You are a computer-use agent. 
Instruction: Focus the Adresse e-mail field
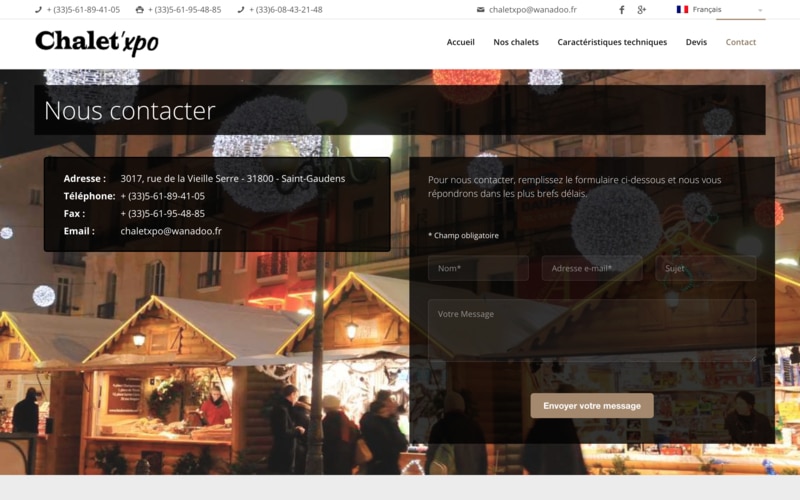592,268
